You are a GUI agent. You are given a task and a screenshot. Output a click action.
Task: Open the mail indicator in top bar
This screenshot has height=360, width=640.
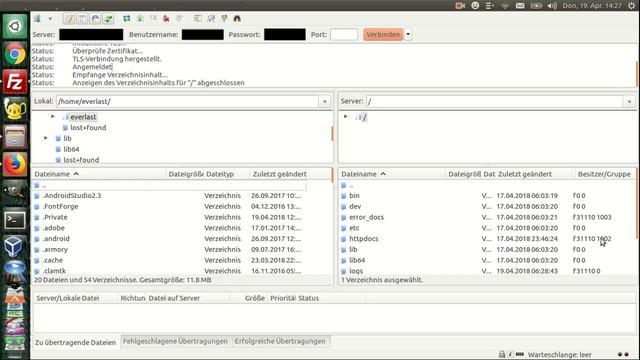pyautogui.click(x=520, y=6)
